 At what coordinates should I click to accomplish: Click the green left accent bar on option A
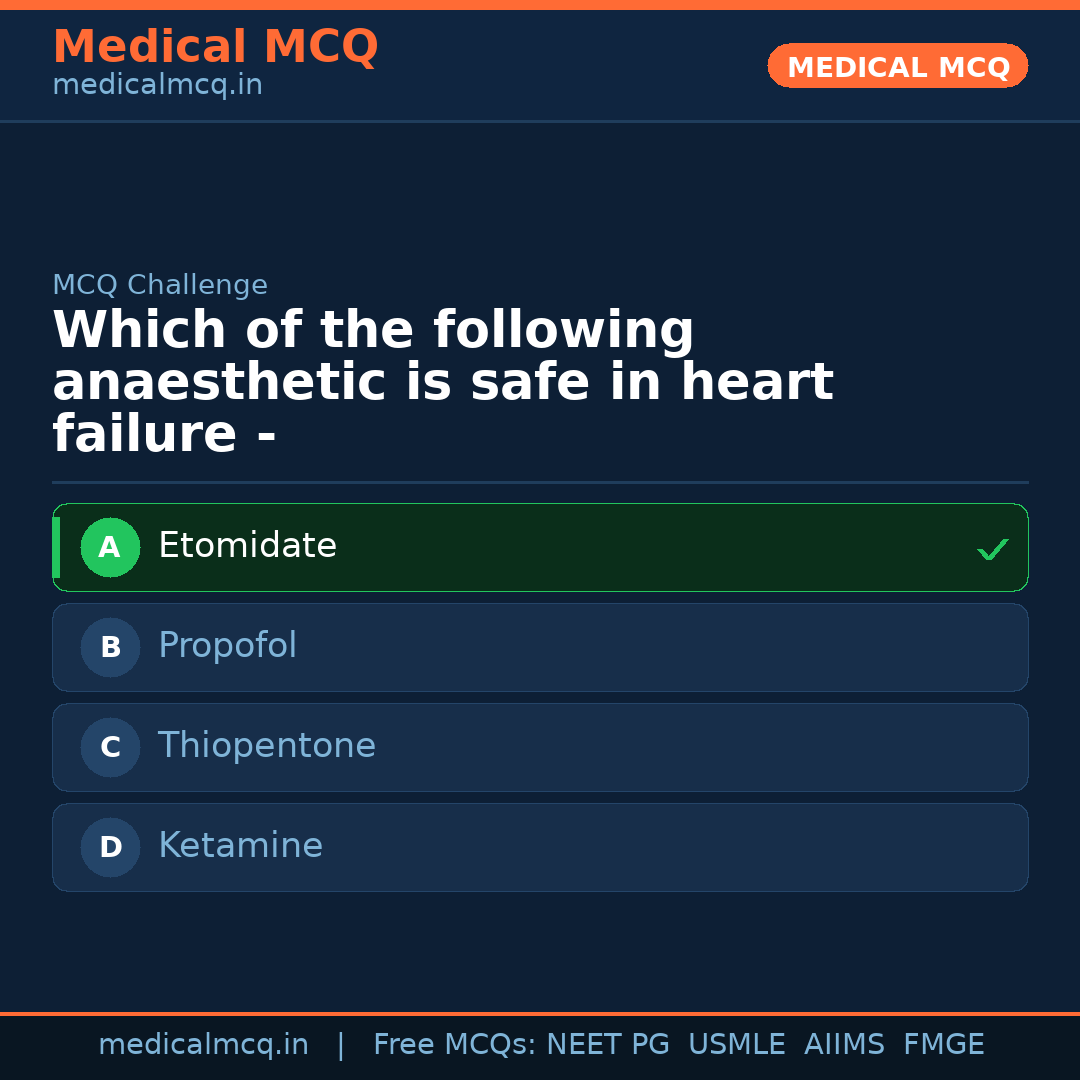56,547
